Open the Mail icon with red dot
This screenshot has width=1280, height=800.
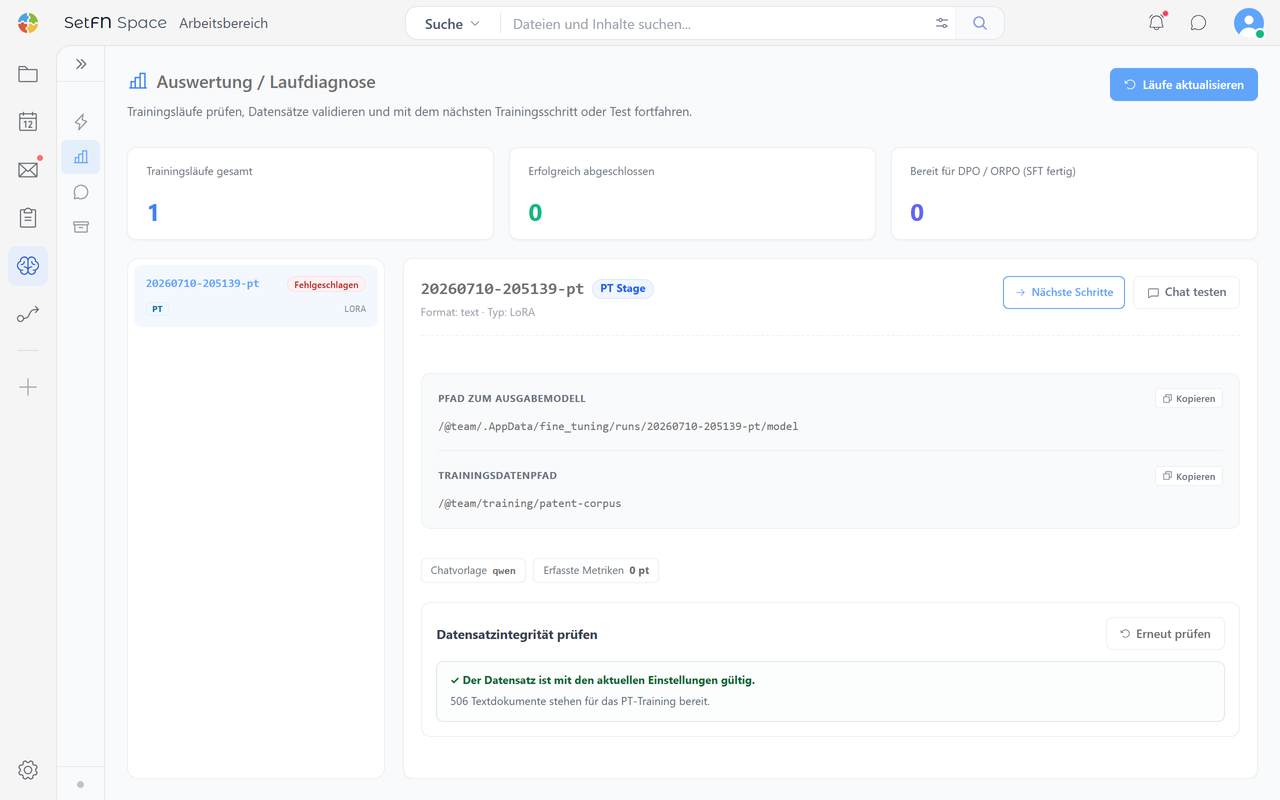[x=28, y=170]
